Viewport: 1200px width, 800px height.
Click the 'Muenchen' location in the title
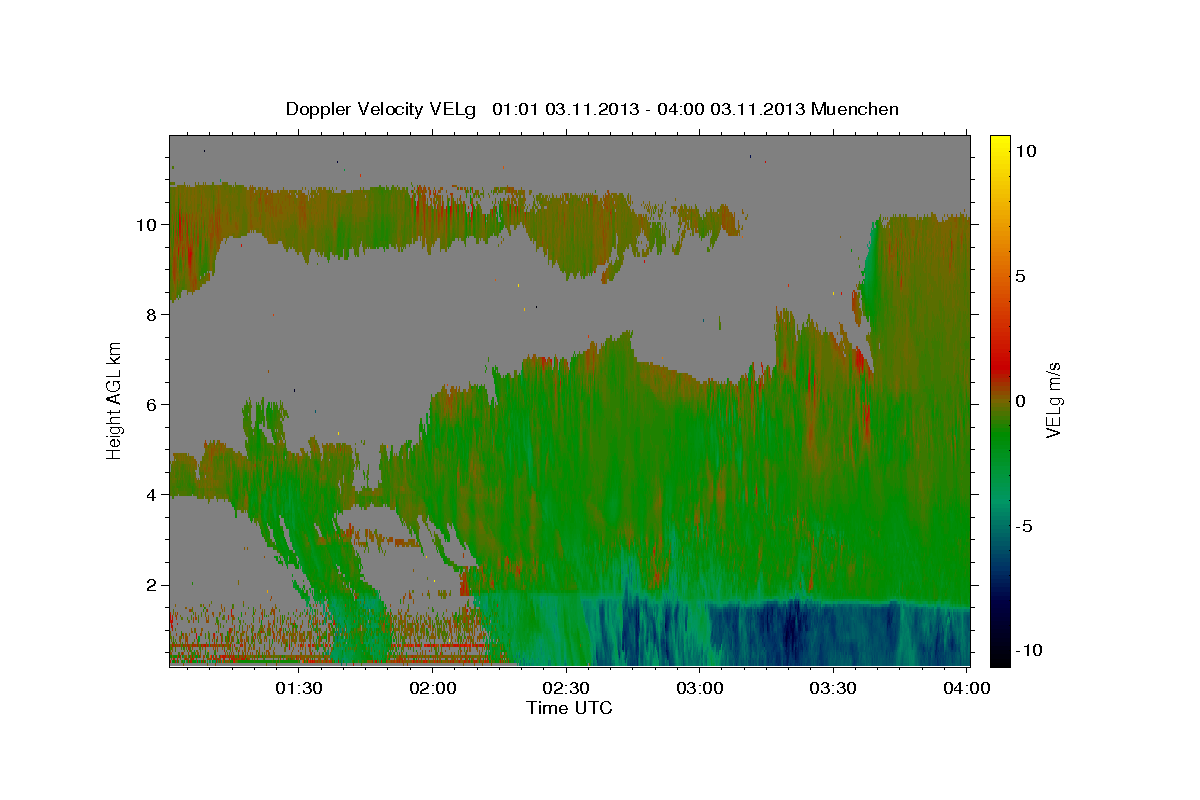(853, 109)
